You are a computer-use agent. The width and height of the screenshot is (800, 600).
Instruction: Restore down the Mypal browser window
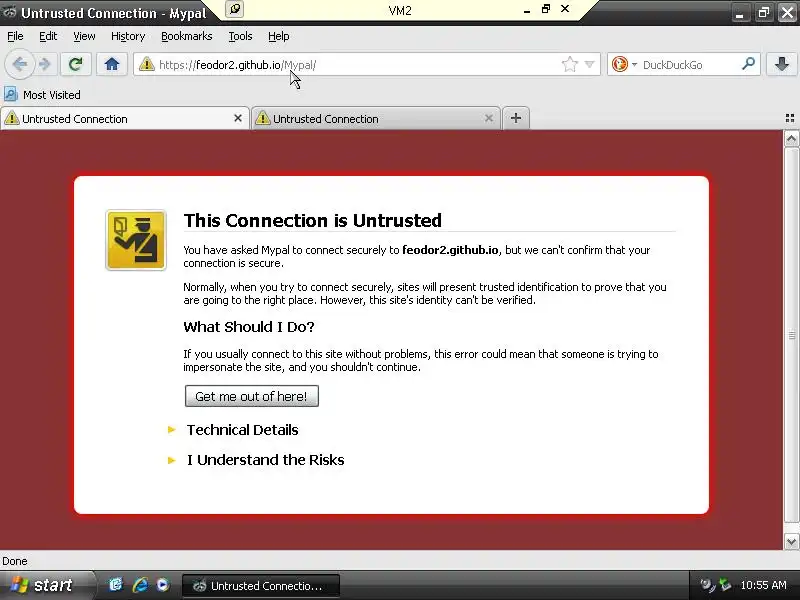(x=763, y=13)
